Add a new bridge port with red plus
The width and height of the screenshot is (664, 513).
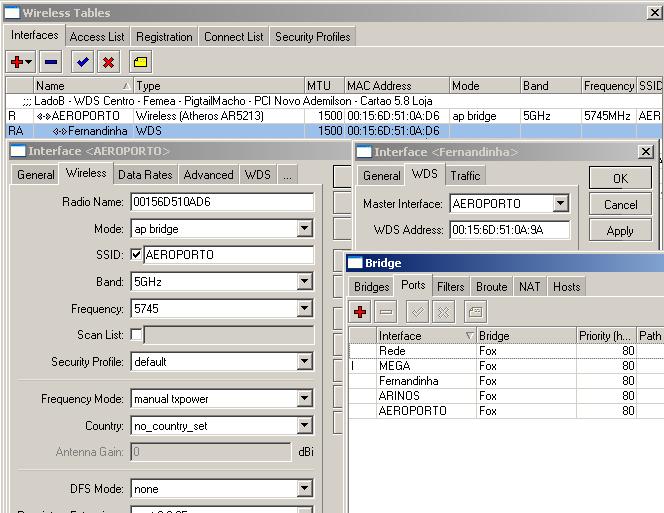[x=361, y=312]
